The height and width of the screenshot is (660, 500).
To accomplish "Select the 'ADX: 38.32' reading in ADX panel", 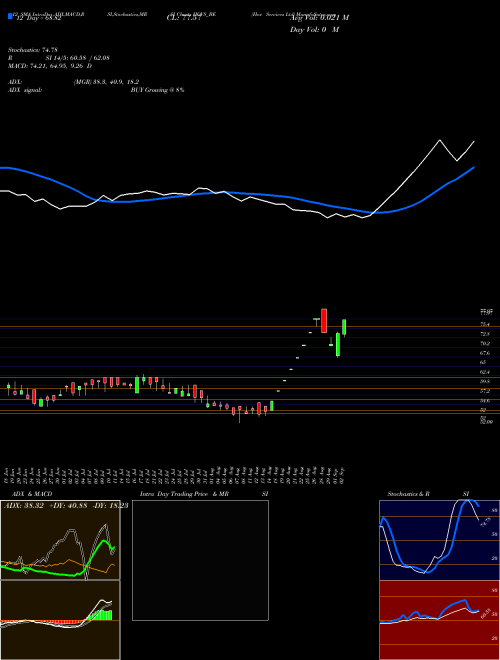I will (24, 506).
